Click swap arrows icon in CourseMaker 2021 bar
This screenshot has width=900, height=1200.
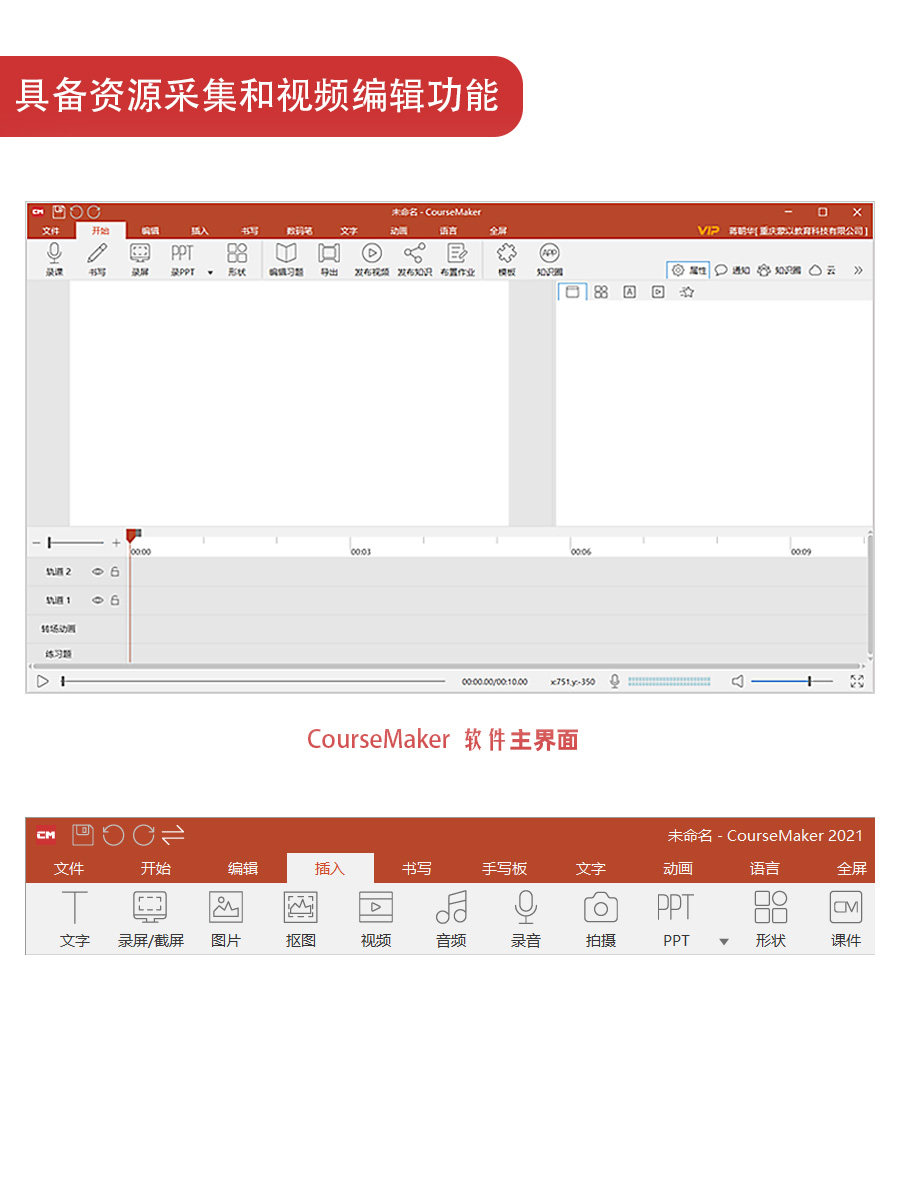click(x=173, y=835)
